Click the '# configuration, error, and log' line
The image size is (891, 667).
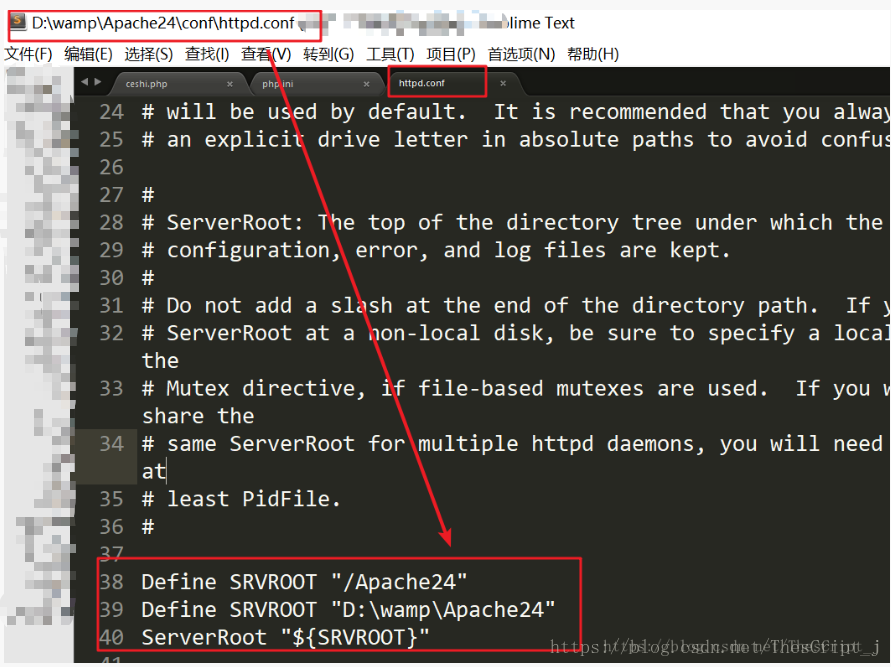click(x=436, y=250)
